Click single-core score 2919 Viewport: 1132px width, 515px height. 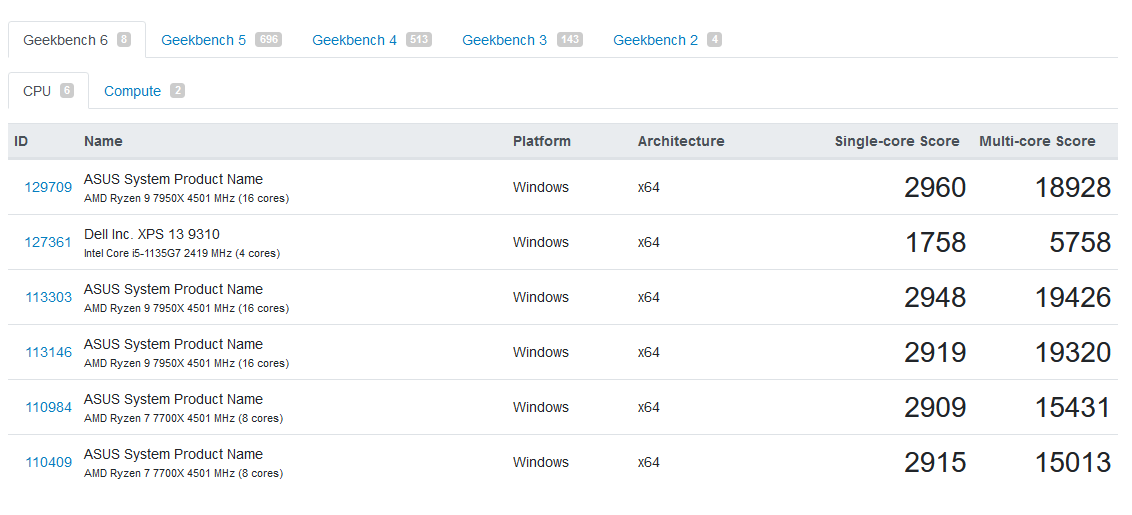pyautogui.click(x=935, y=352)
